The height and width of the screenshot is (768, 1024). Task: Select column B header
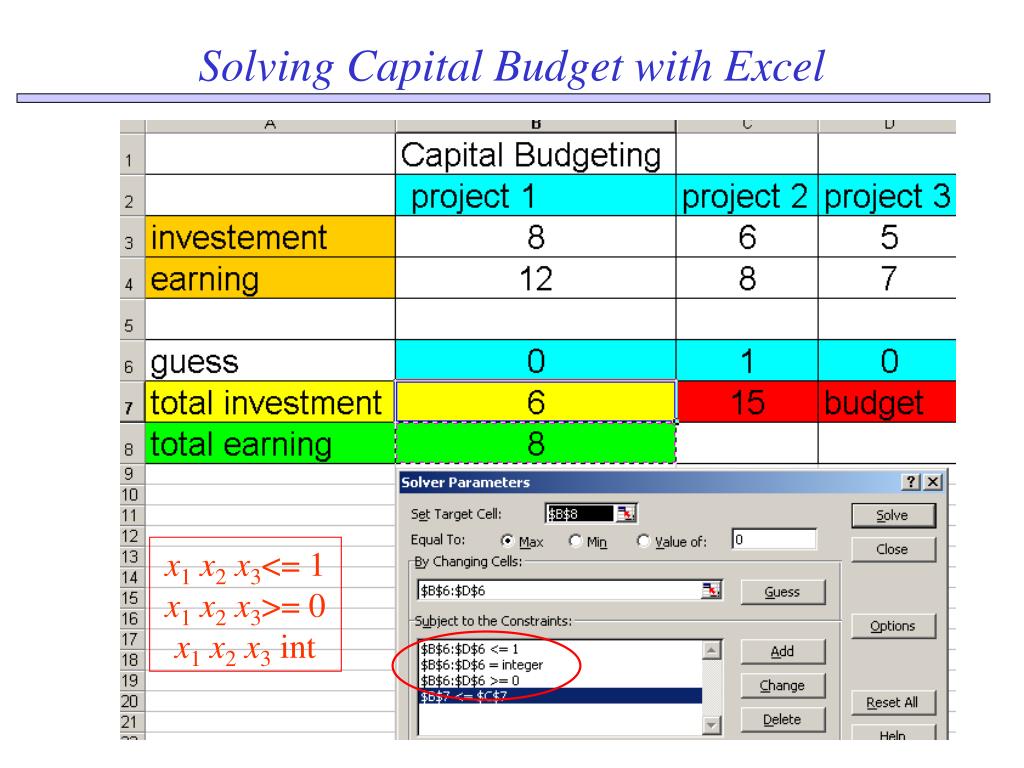coord(536,125)
